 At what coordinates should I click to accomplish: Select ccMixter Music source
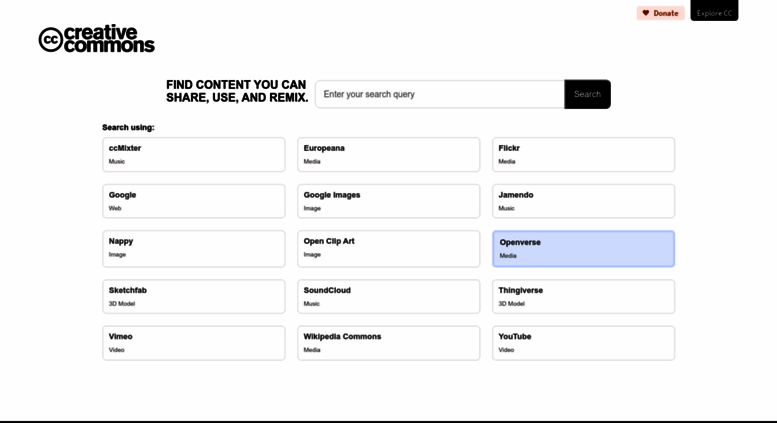pyautogui.click(x=194, y=155)
